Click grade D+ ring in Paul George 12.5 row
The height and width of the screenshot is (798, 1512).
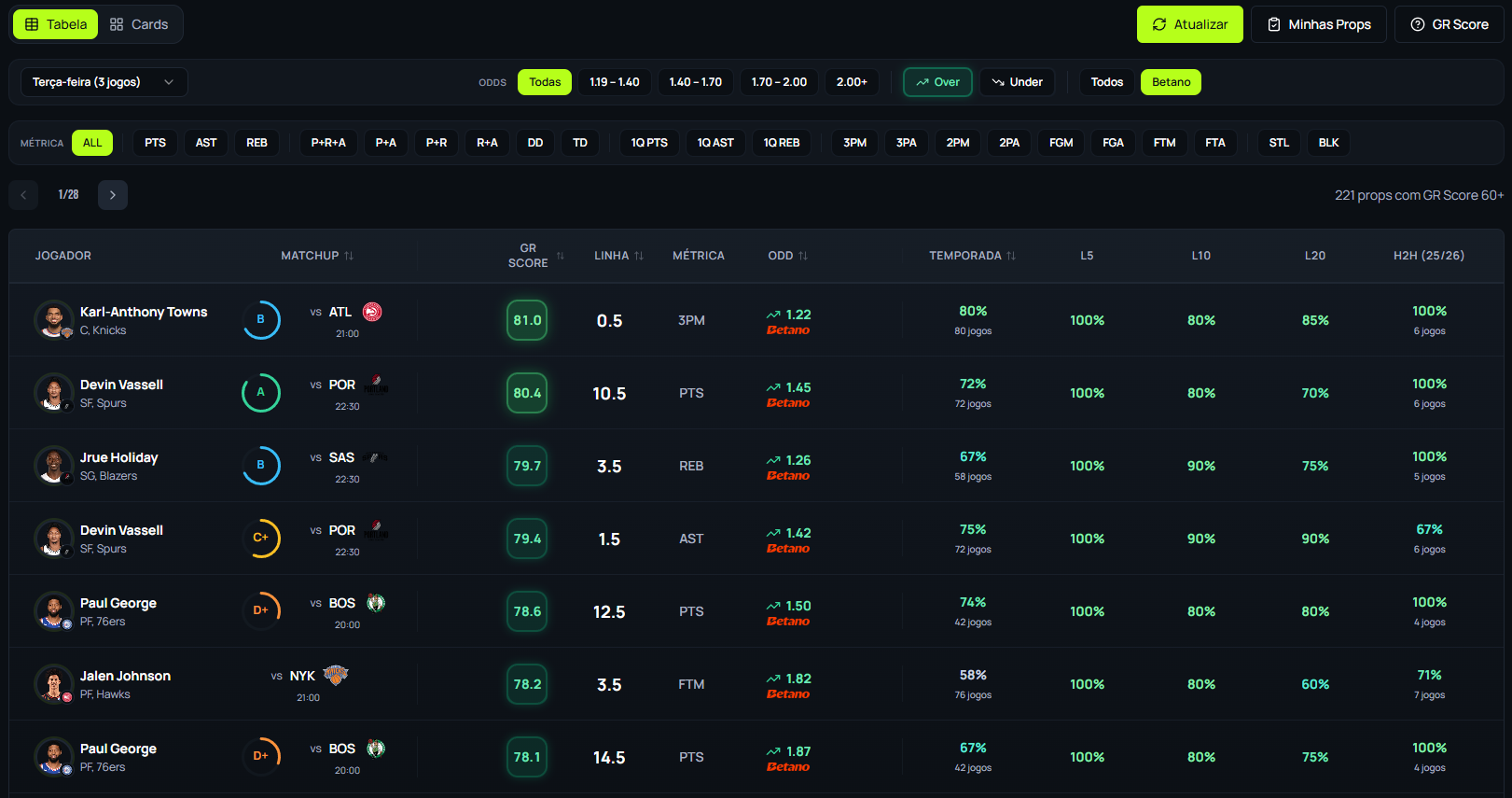(x=261, y=611)
